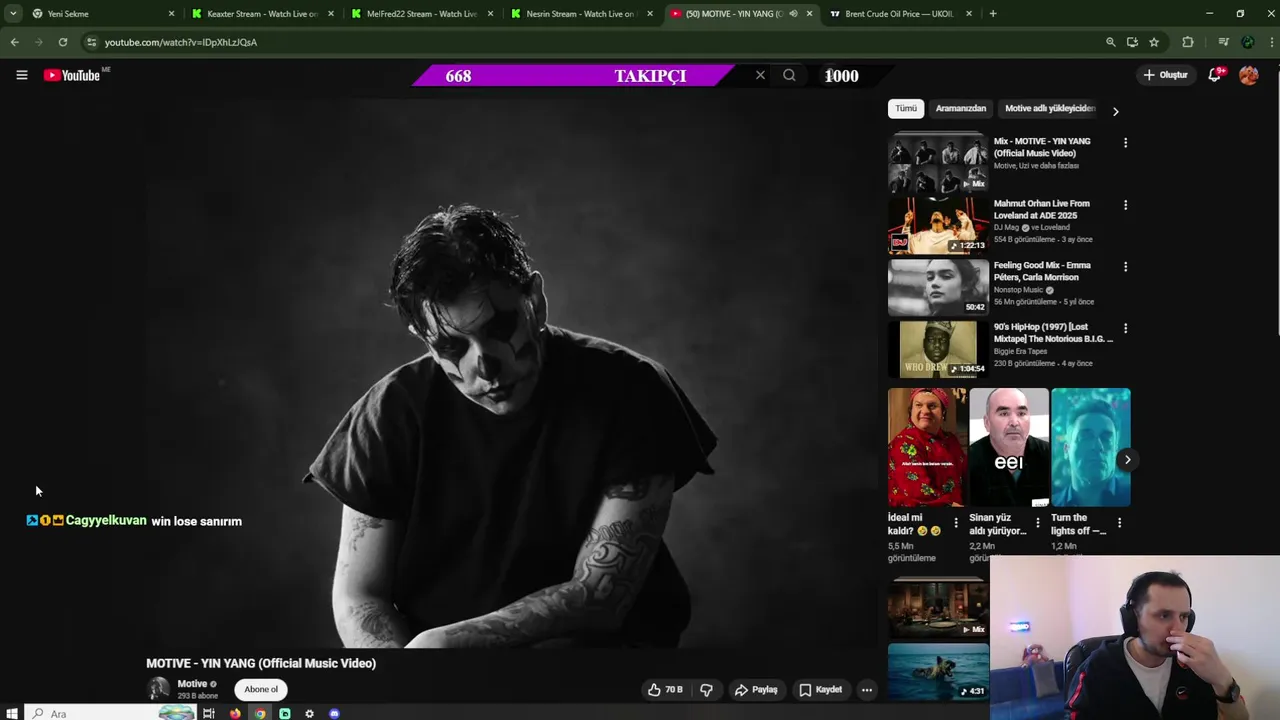Viewport: 1280px width, 720px height.
Task: Open the YouTube hamburger guide menu
Action: tap(21, 75)
